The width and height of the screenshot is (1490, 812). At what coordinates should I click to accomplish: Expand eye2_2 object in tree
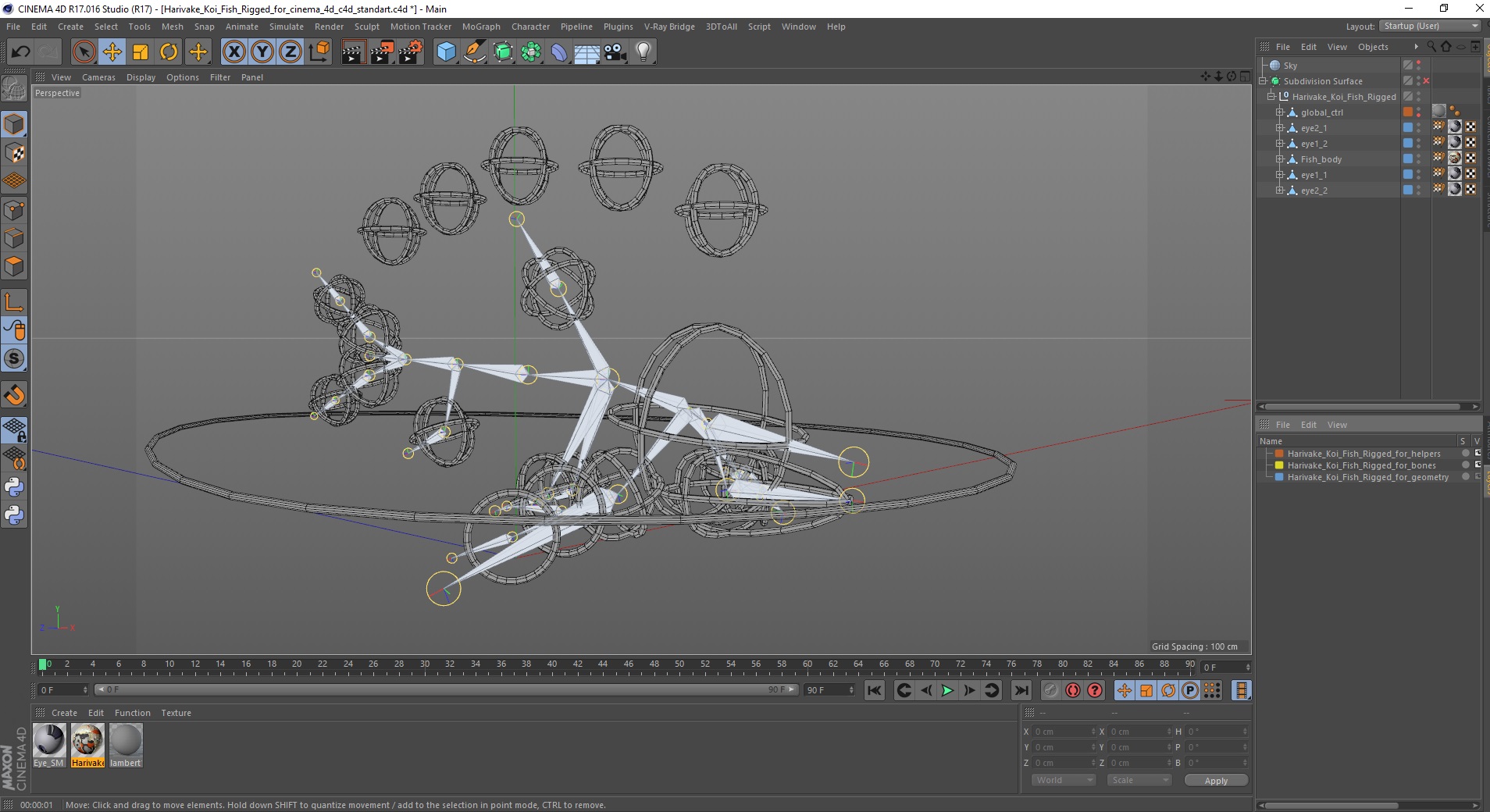[x=1280, y=191]
